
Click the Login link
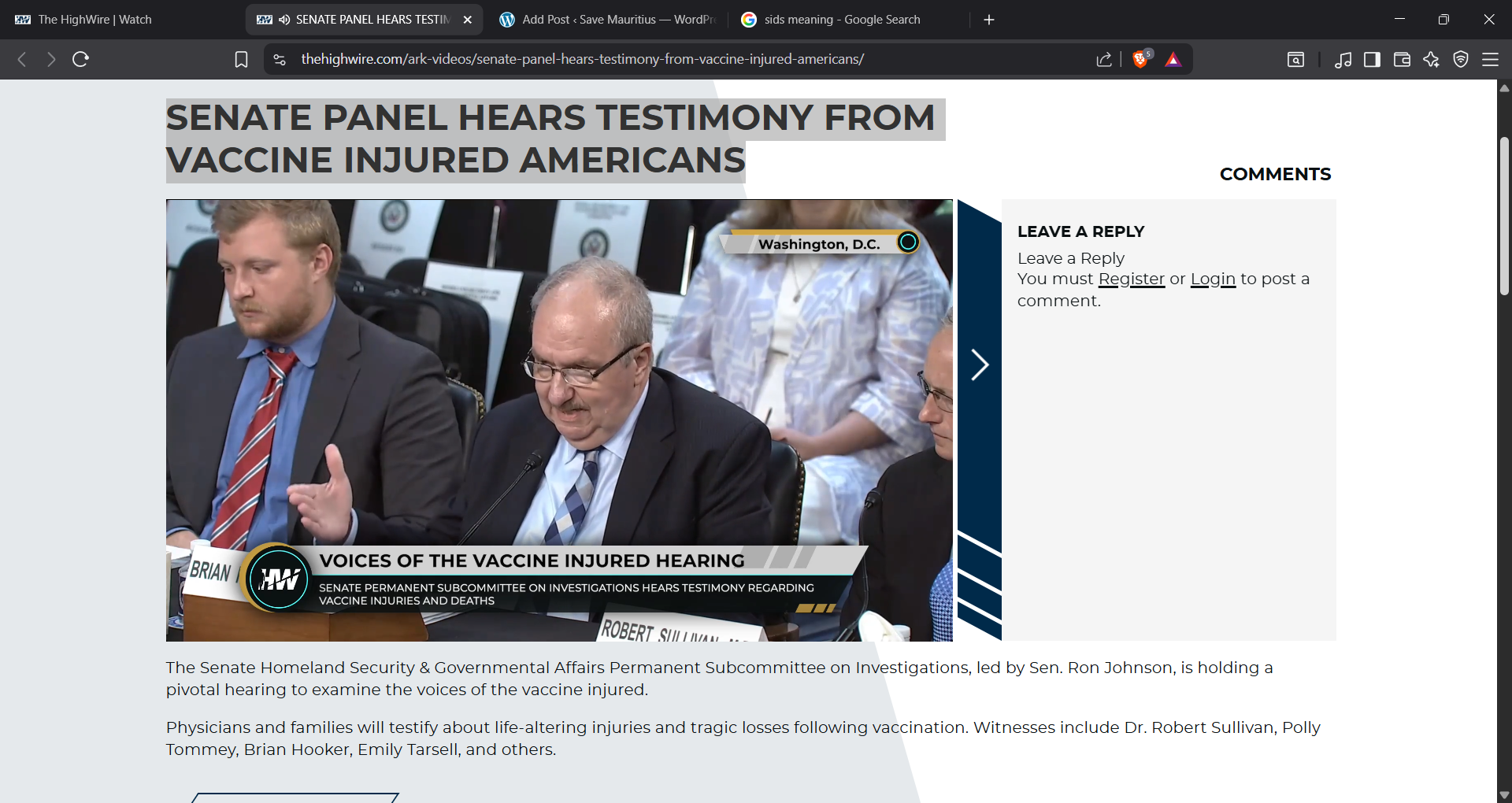(x=1213, y=279)
